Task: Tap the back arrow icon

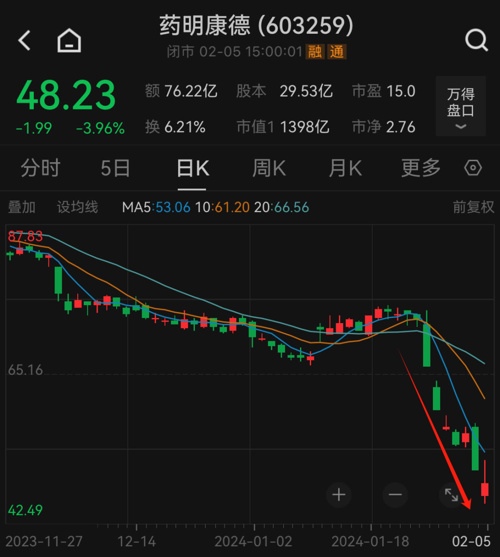Action: point(24,40)
